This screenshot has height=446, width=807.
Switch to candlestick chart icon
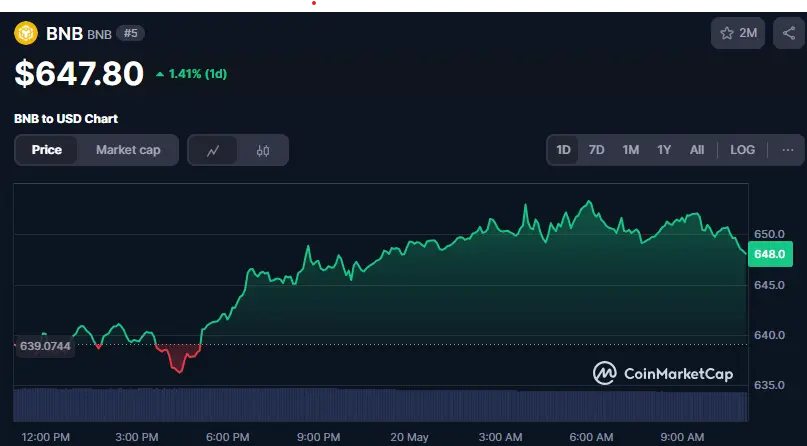coord(263,151)
